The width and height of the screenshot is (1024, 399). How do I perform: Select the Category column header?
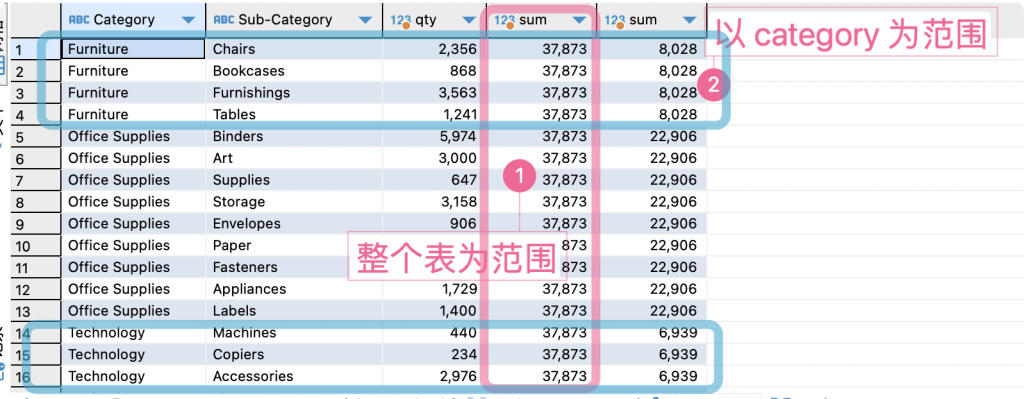click(x=133, y=20)
